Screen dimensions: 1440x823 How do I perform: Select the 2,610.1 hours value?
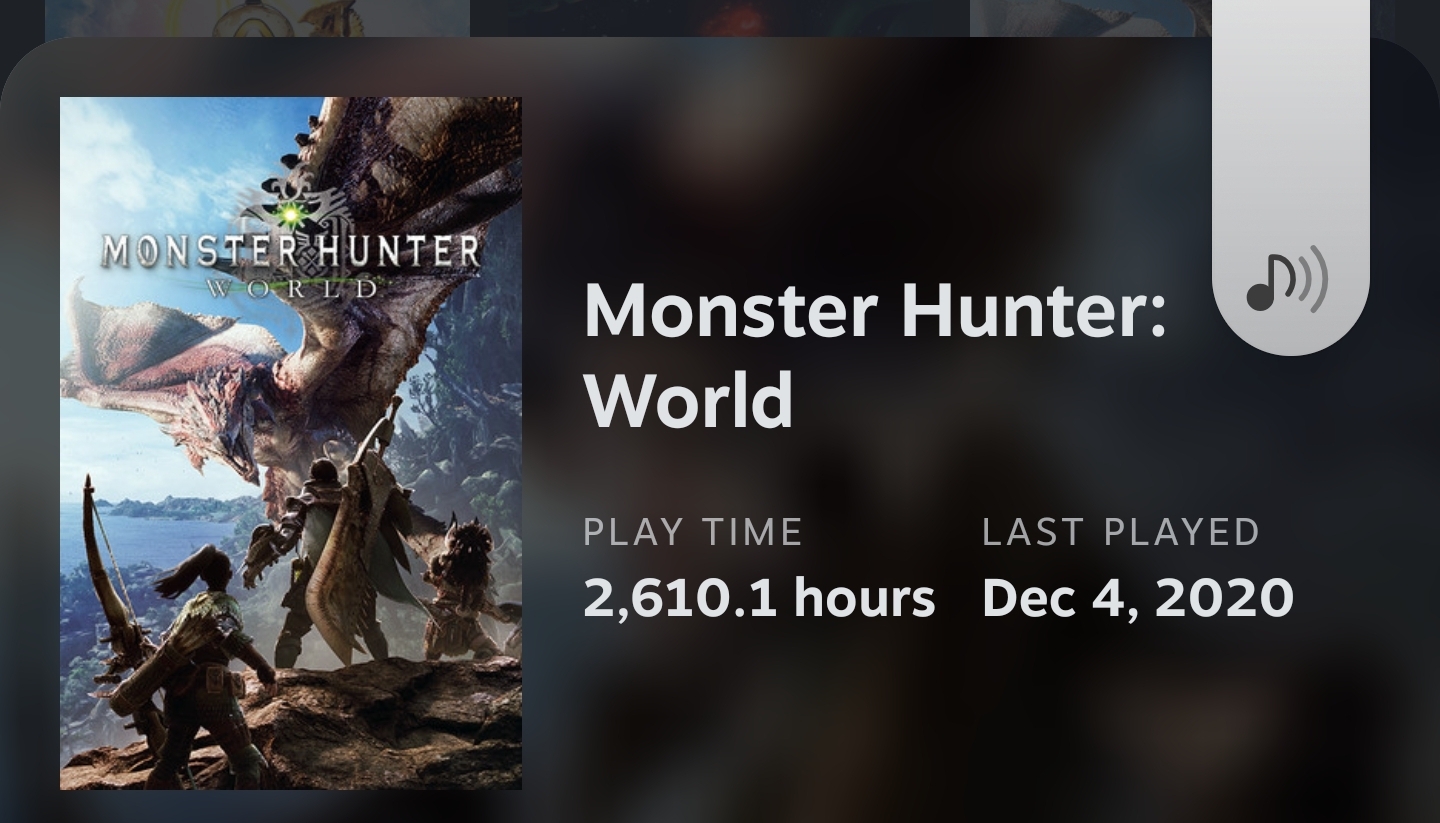coord(759,598)
